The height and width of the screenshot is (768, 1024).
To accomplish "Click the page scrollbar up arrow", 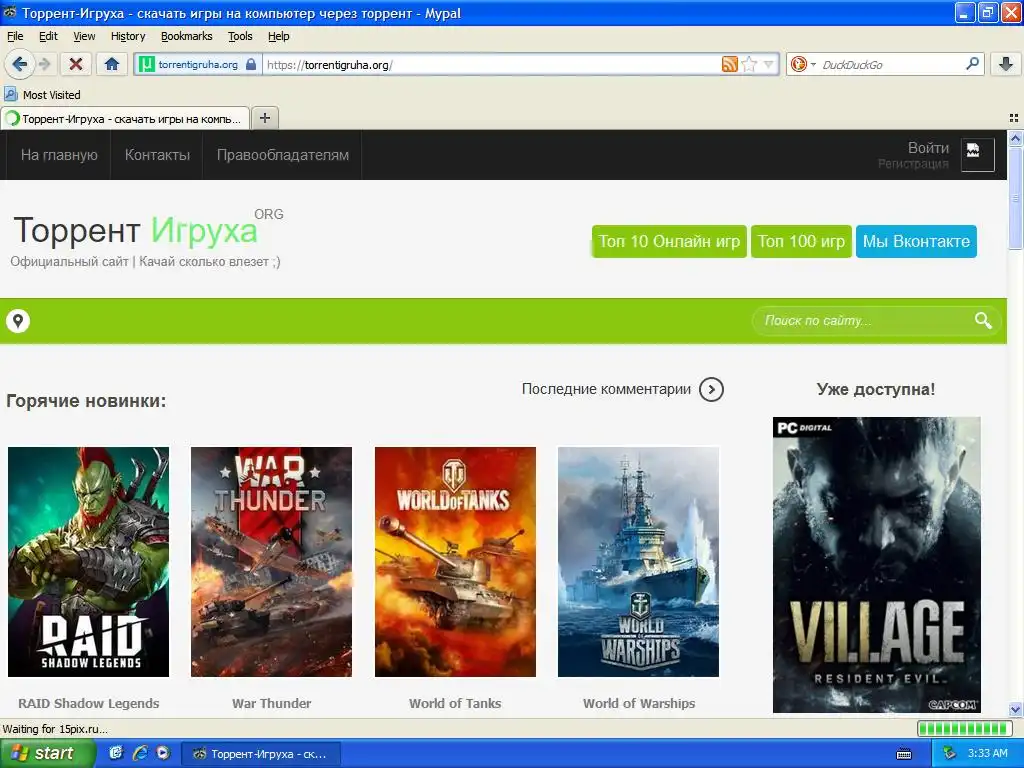I will [x=1015, y=138].
